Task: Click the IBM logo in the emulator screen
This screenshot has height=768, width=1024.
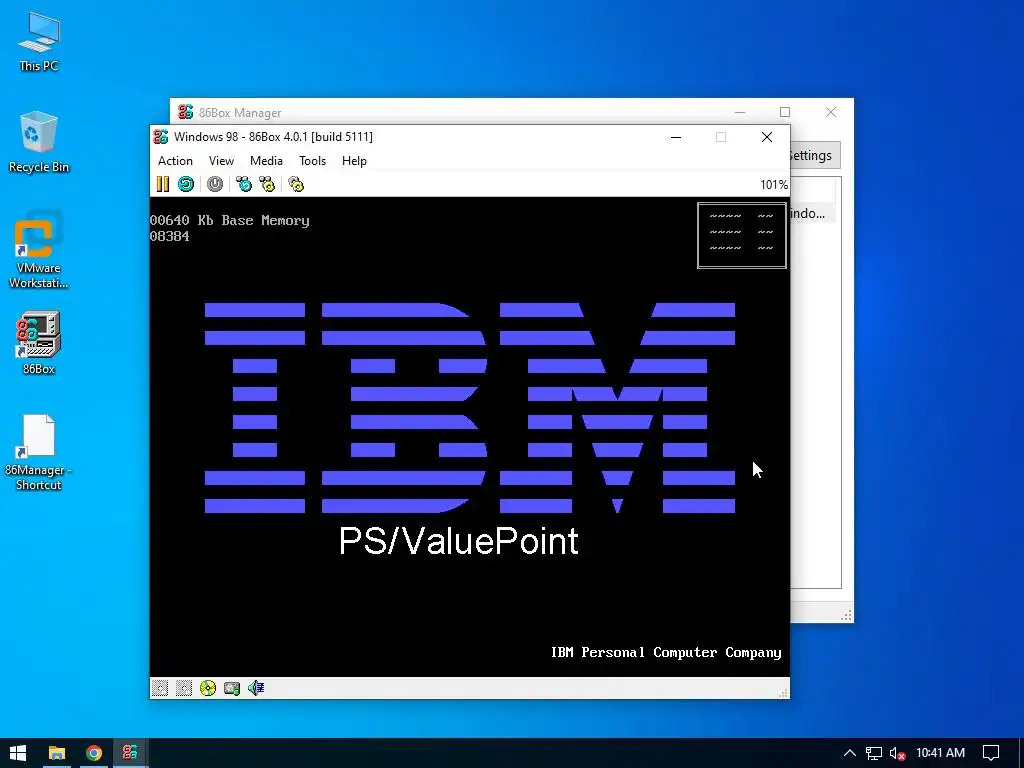Action: coord(470,408)
